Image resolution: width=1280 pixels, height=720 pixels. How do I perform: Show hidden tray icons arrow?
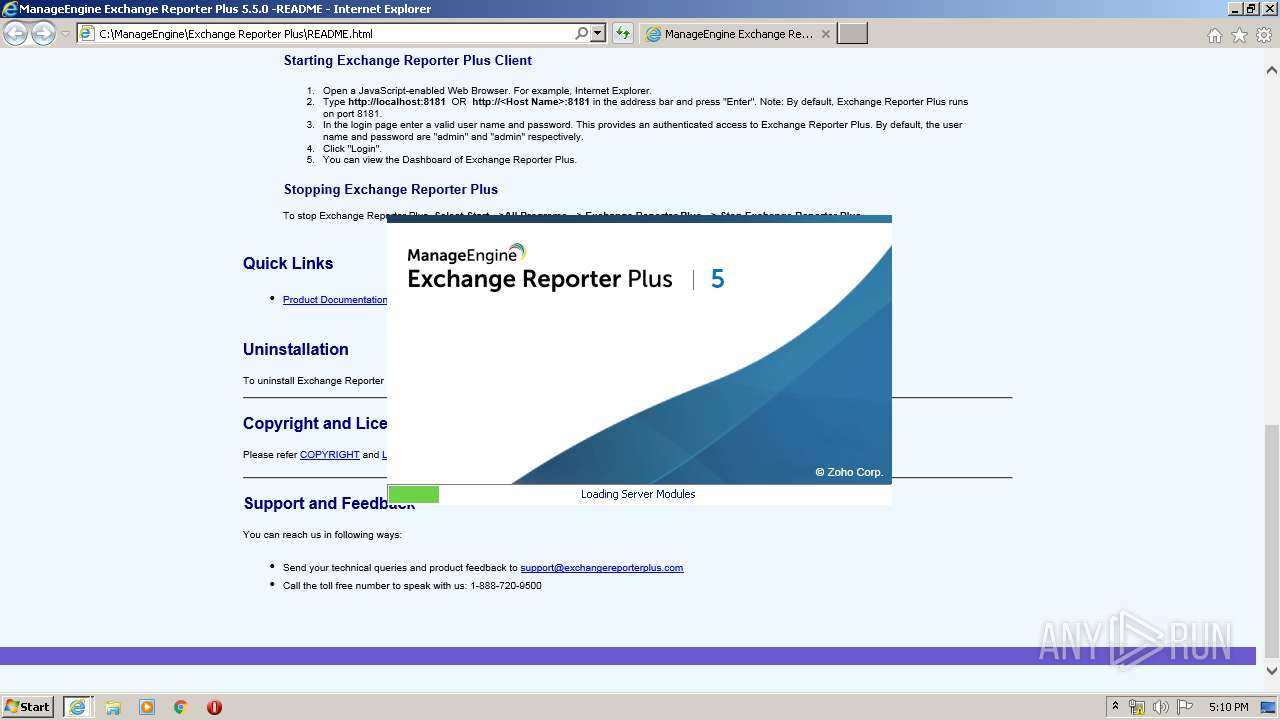1115,707
